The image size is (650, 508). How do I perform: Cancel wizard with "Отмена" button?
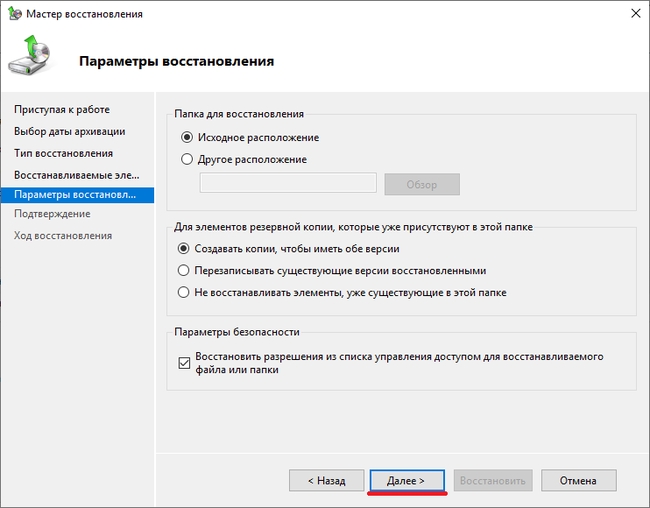579,480
